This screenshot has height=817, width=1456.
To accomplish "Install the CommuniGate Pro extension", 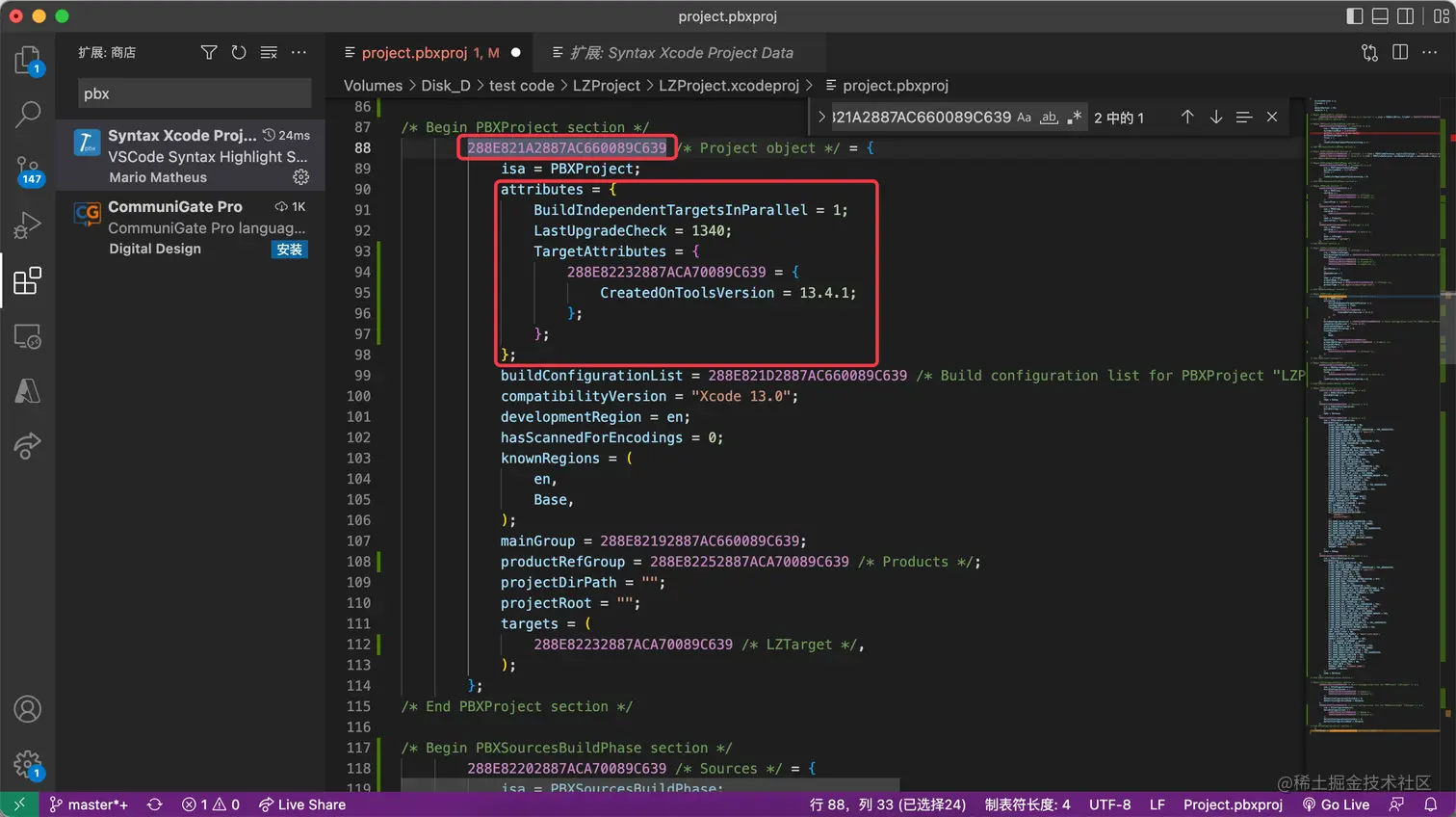I will (x=290, y=250).
